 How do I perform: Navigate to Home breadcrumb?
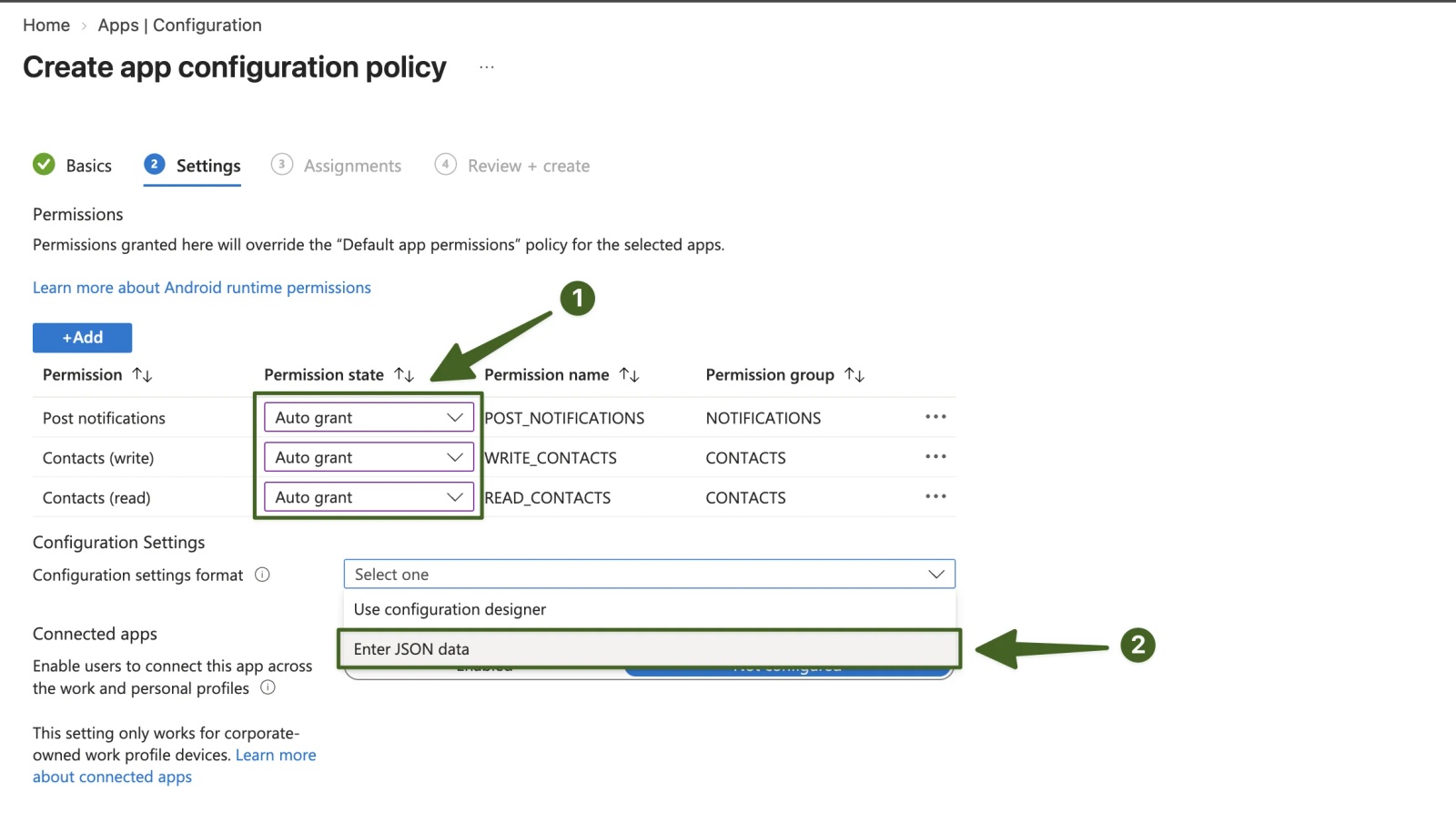[46, 25]
